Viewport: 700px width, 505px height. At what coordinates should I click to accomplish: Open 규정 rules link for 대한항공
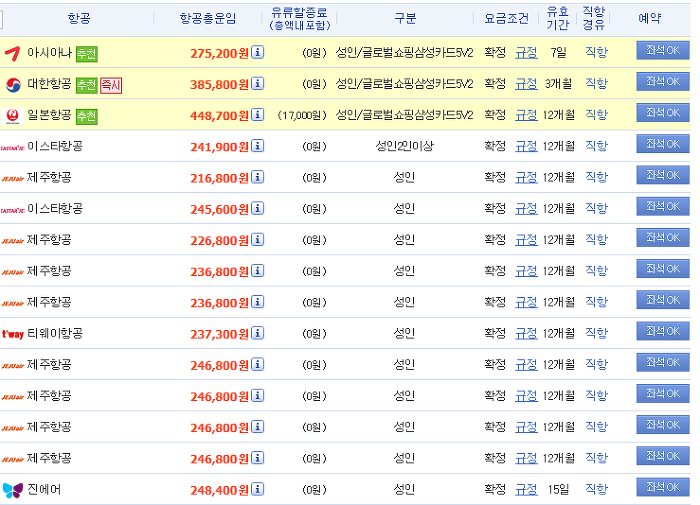click(526, 84)
